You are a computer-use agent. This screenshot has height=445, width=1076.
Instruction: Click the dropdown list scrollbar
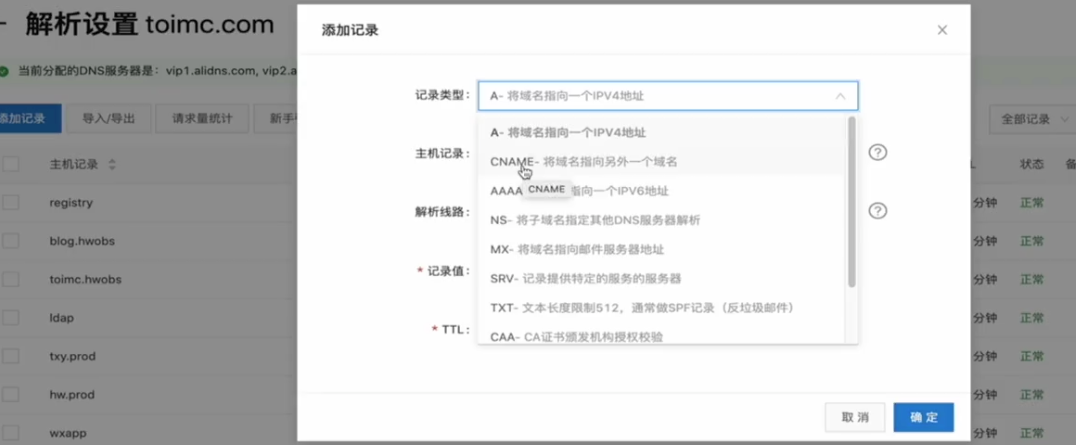pyautogui.click(x=852, y=202)
